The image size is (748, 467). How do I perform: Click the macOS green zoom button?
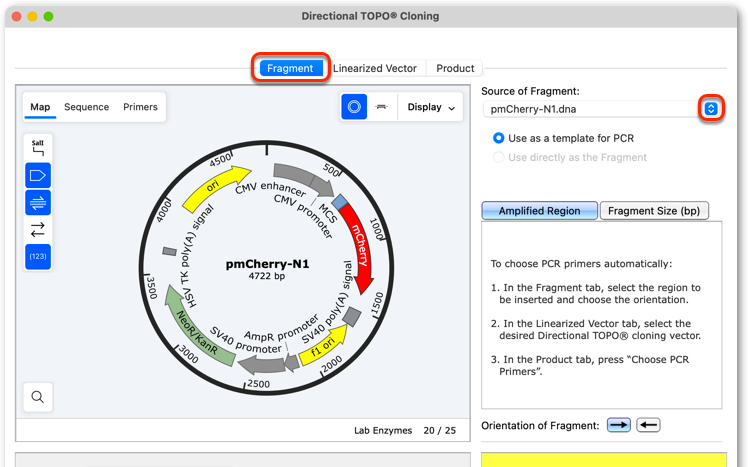48,16
